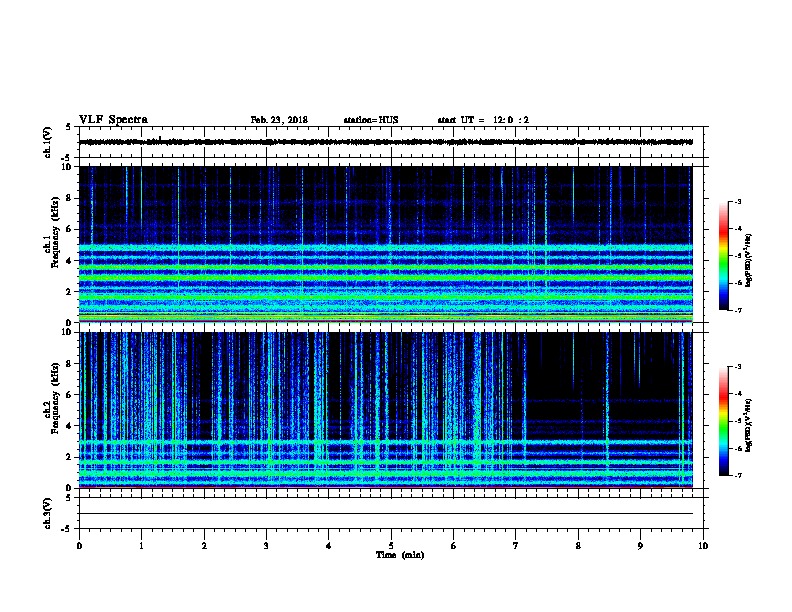Click time-axis tick label "1"
Viewport: 792px width, 612px height.
tap(141, 545)
